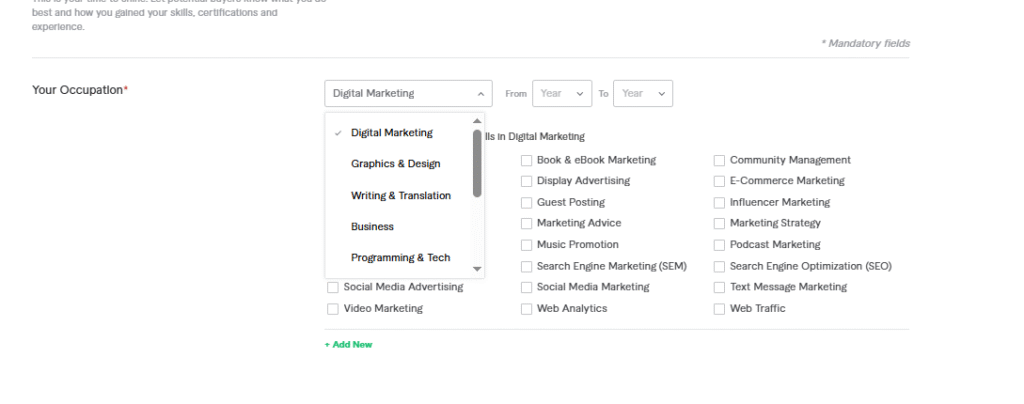The width and height of the screenshot is (1024, 404).
Task: Check Social Media Advertising option
Action: click(333, 288)
